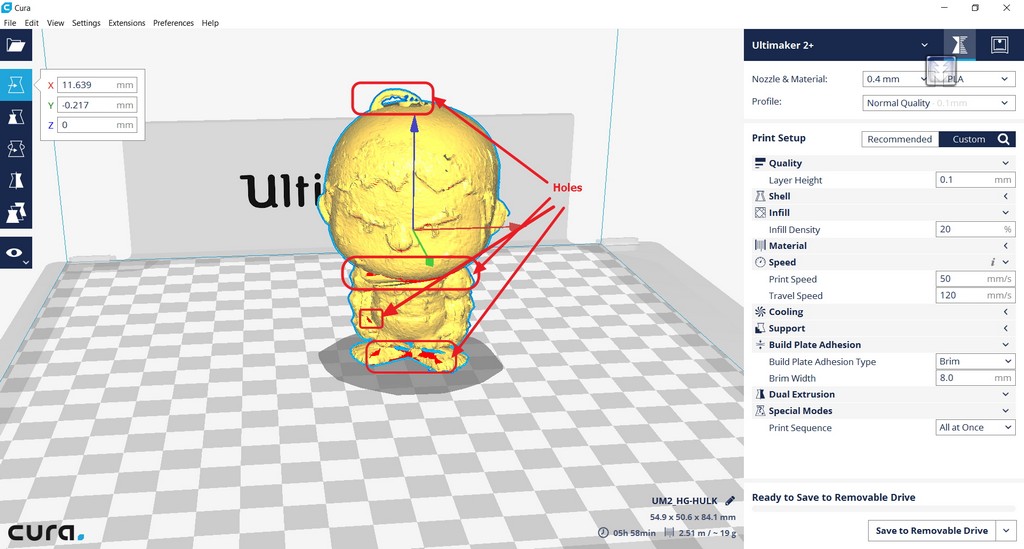
Task: Click pencil icon to rename UM2_HG-HULK
Action: (730, 501)
